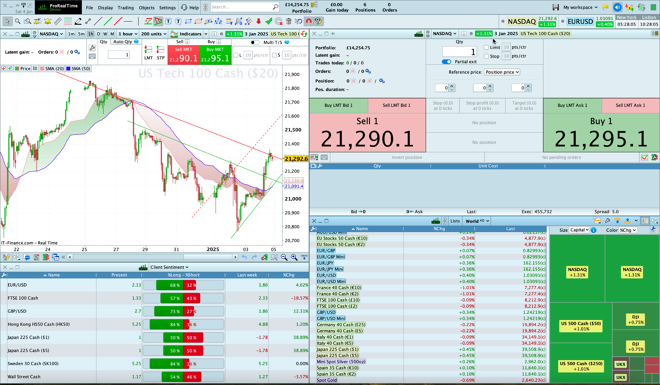Open the Trading menu

pyautogui.click(x=125, y=8)
